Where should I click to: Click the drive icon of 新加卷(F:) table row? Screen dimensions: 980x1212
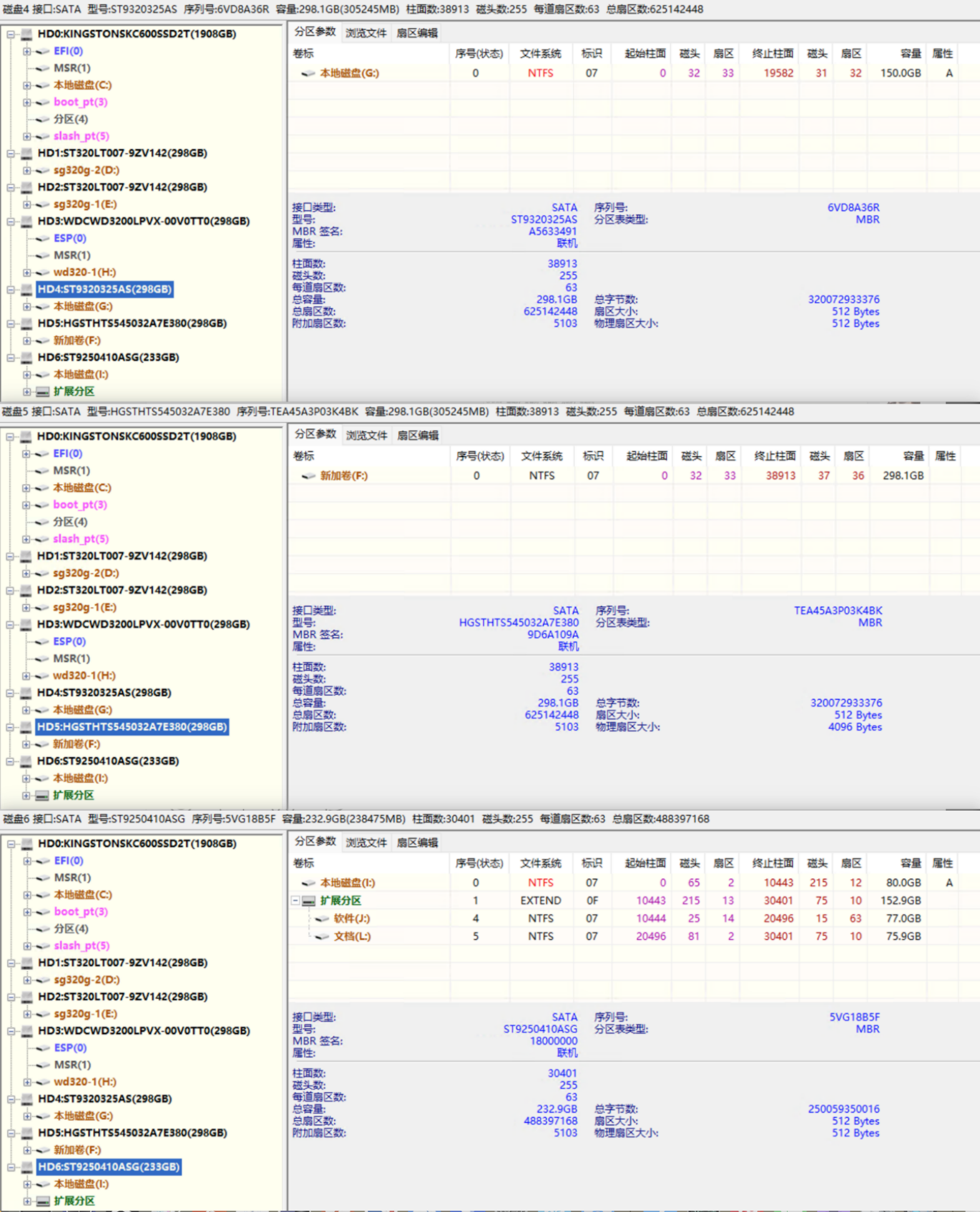308,476
